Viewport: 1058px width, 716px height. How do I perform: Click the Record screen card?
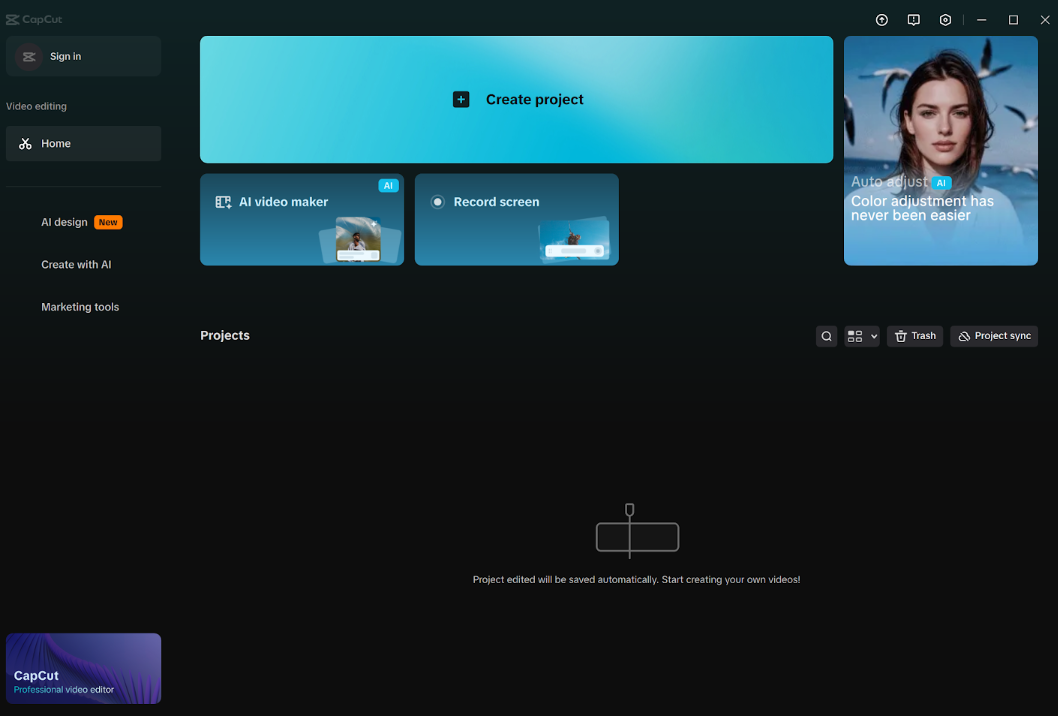tap(516, 220)
